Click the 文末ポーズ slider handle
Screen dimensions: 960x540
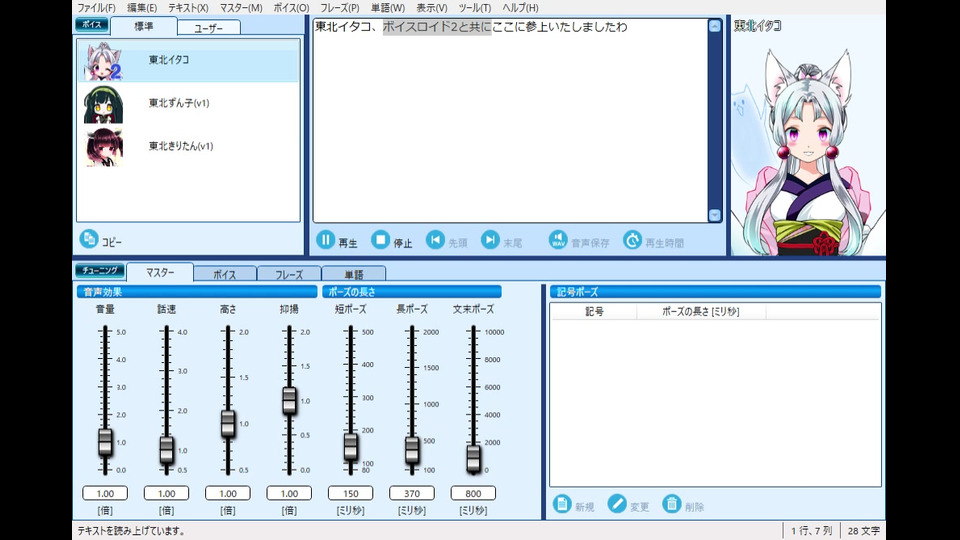[x=473, y=459]
